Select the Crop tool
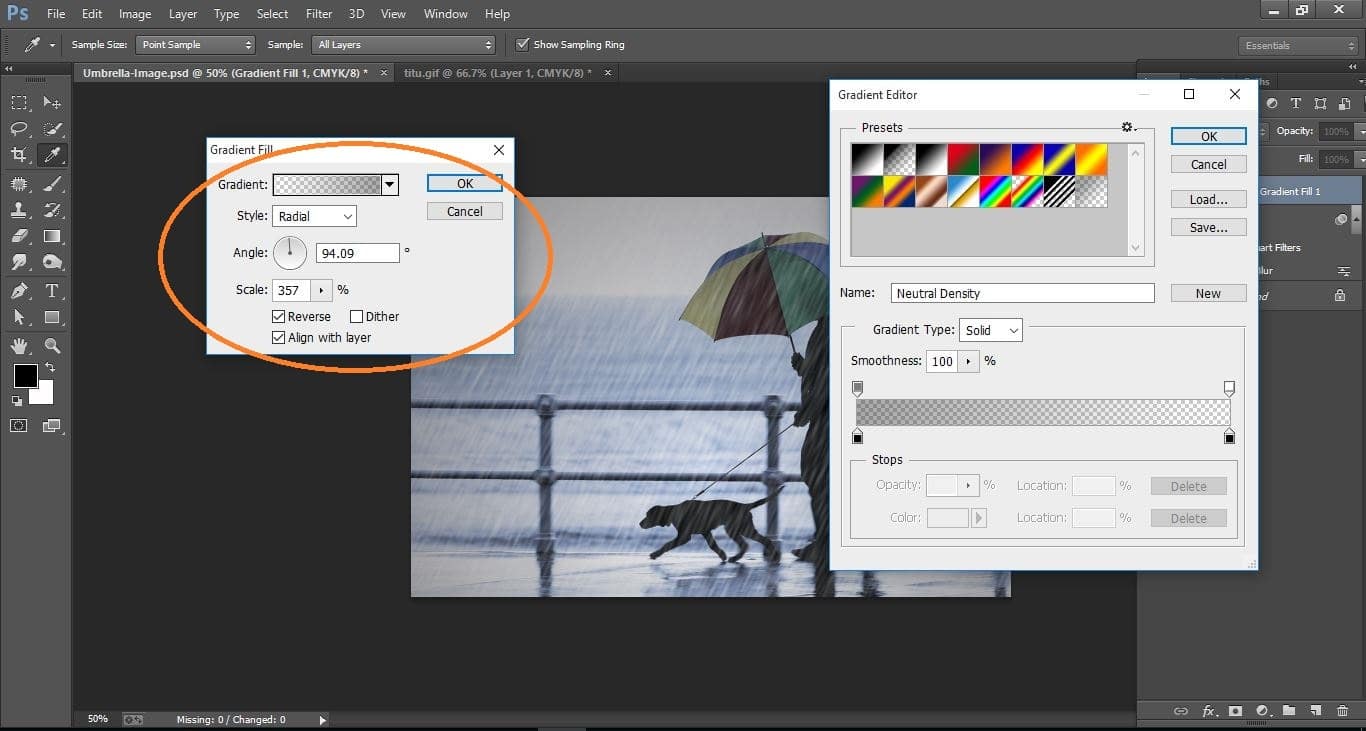Viewport: 1366px width, 731px height. coord(18,155)
